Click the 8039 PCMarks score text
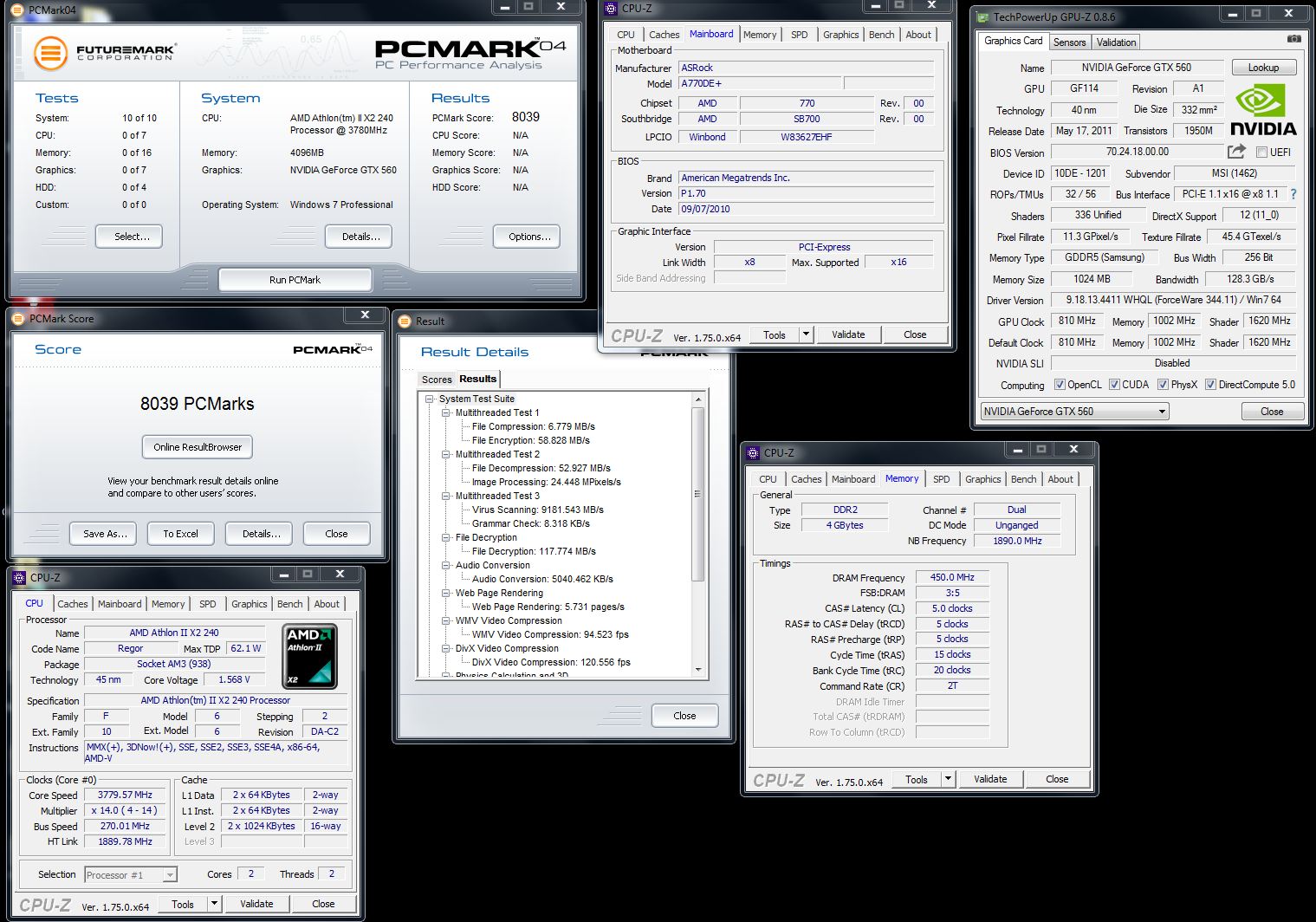The width and height of the screenshot is (1316, 922). [197, 404]
